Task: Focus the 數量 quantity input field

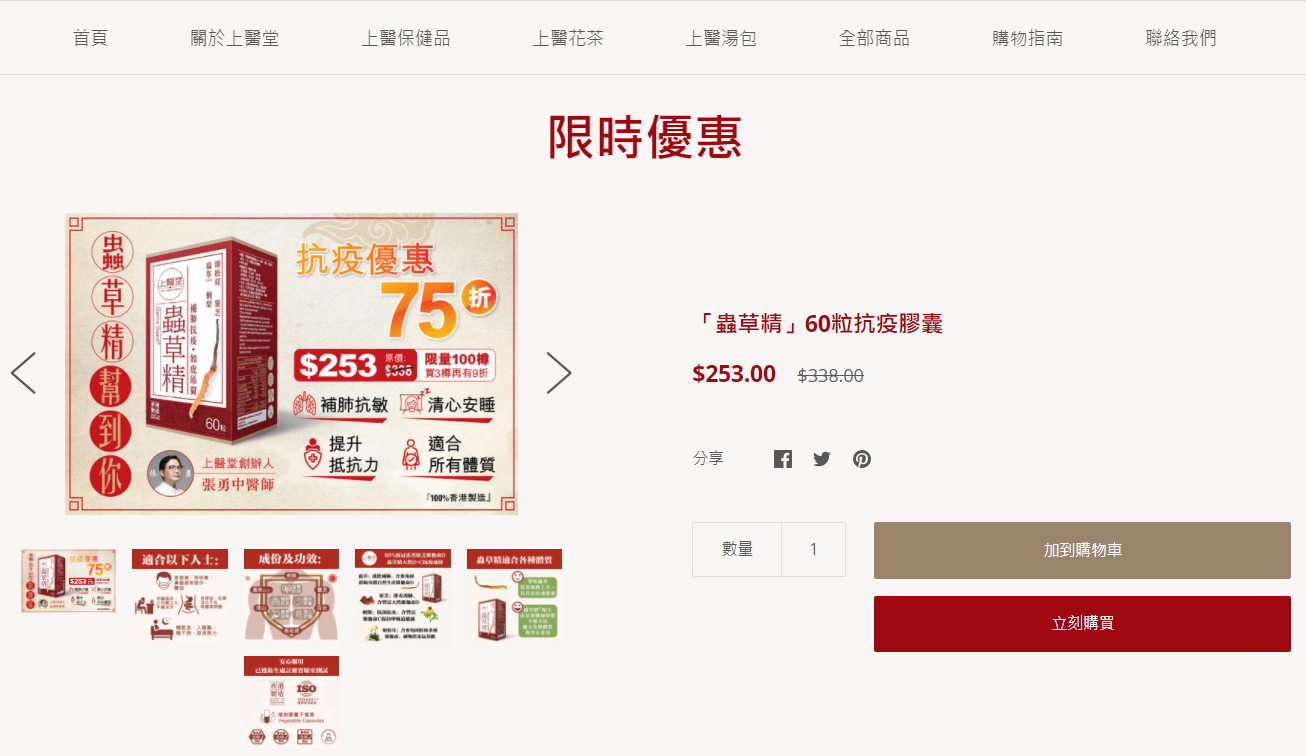Action: point(814,549)
